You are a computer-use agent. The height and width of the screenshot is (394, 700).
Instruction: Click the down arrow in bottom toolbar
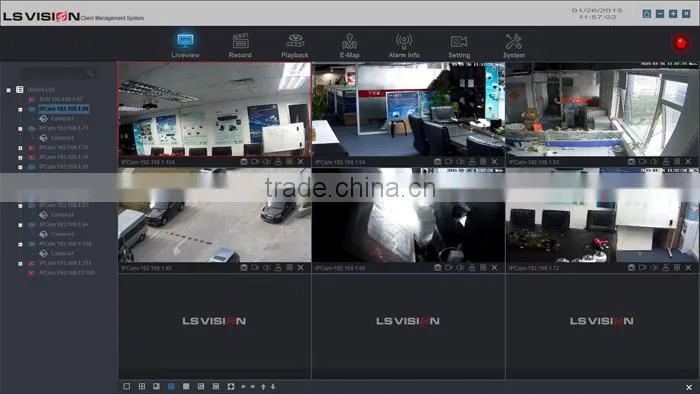tap(273, 386)
